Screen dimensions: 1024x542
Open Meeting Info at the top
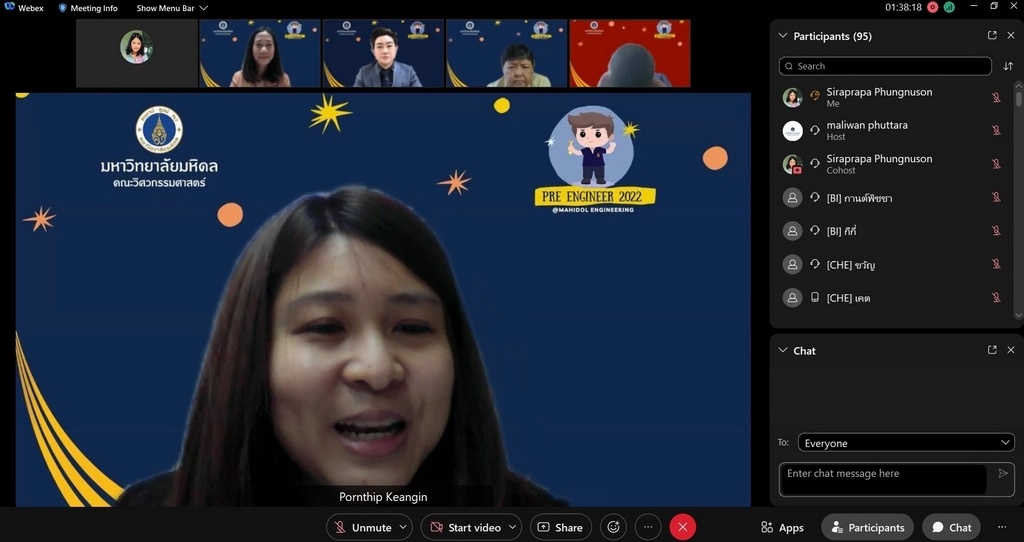[x=88, y=8]
